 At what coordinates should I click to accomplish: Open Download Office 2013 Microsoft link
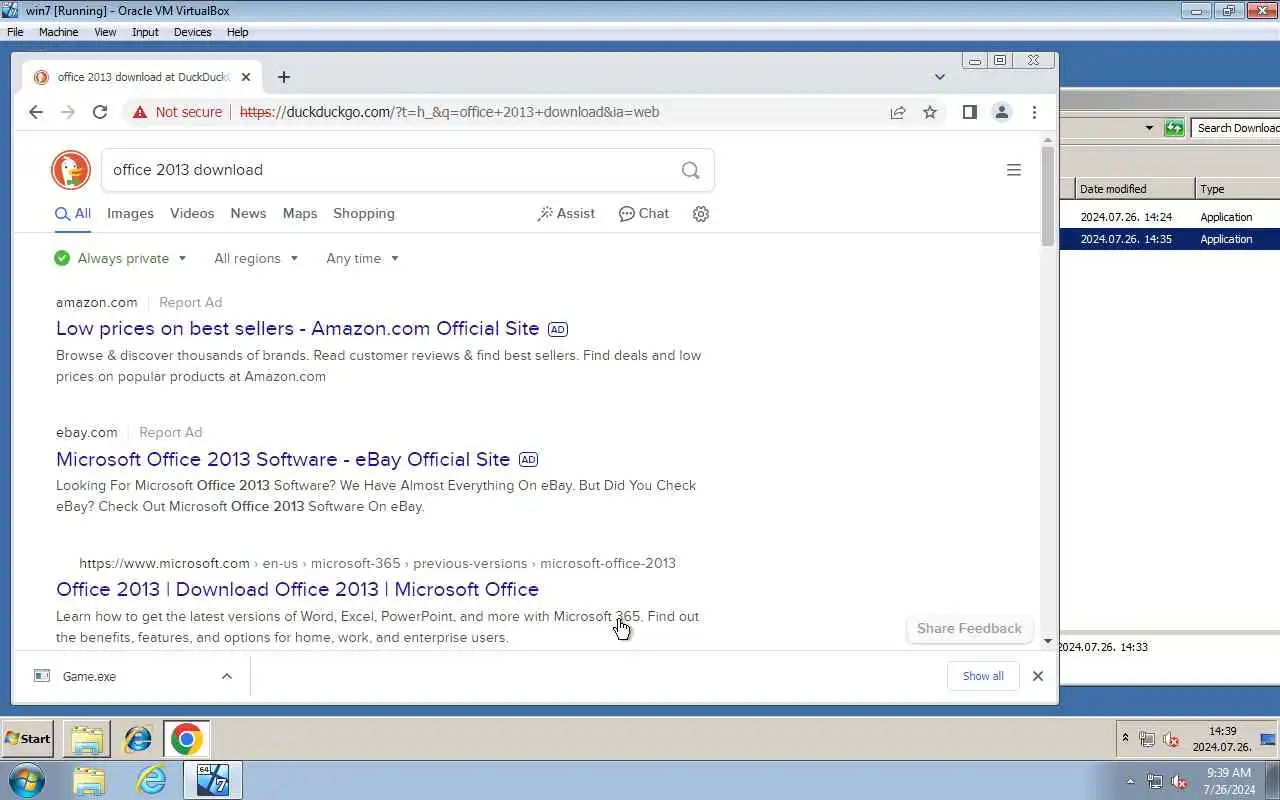[x=297, y=590]
